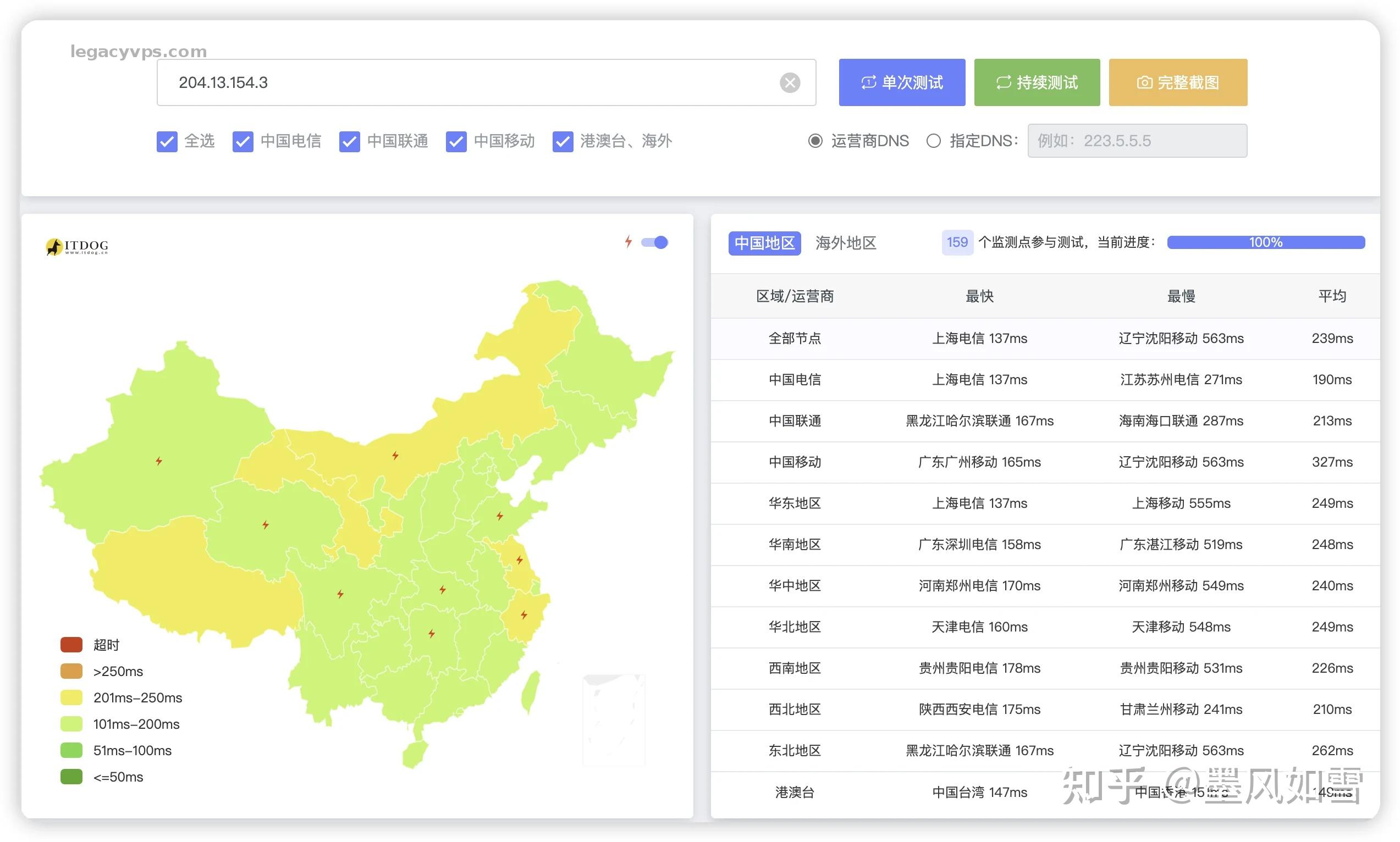Click the 最快 column header
Viewport: 1400px width, 842px height.
click(x=979, y=296)
